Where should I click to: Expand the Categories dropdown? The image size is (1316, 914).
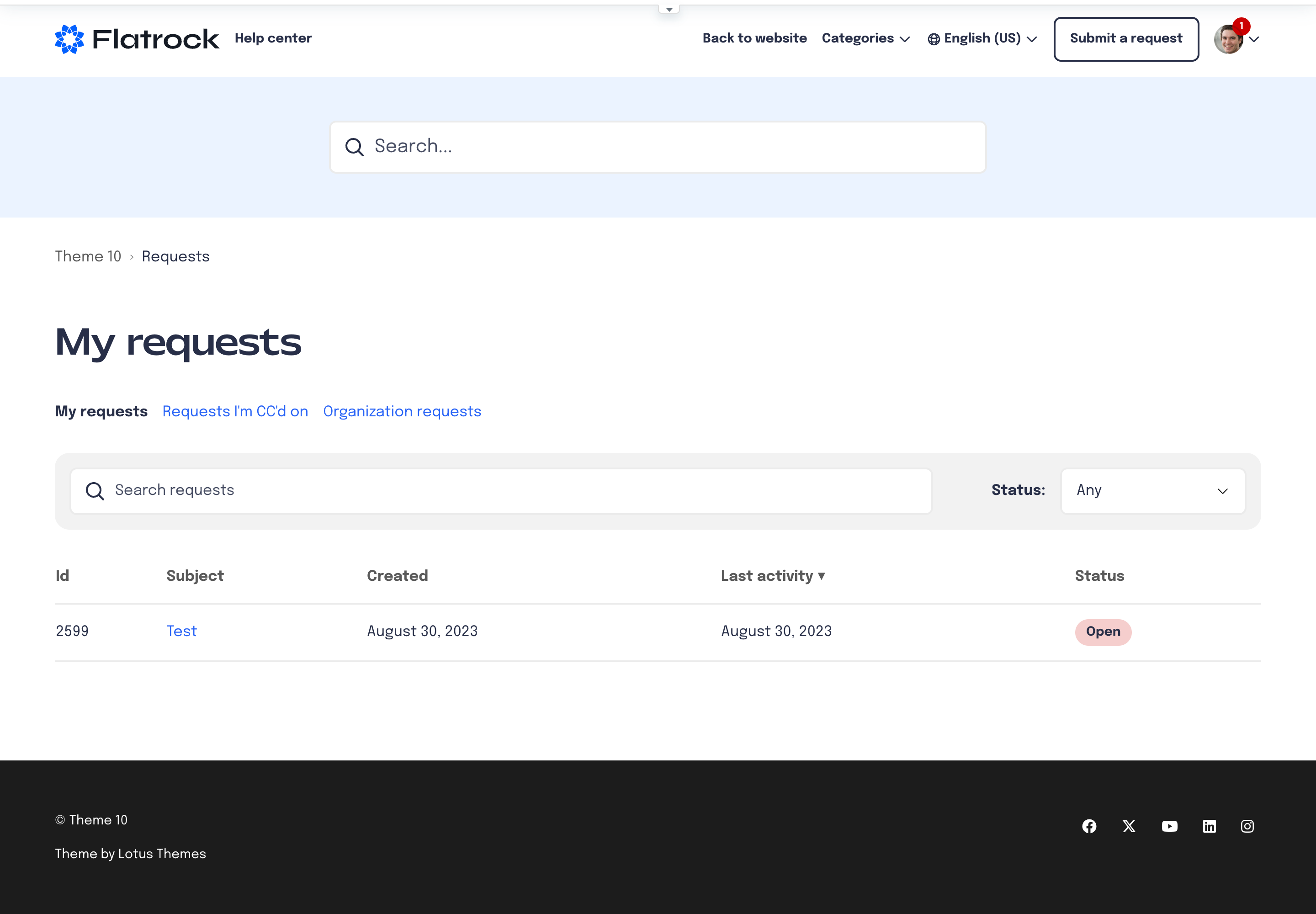click(x=865, y=38)
